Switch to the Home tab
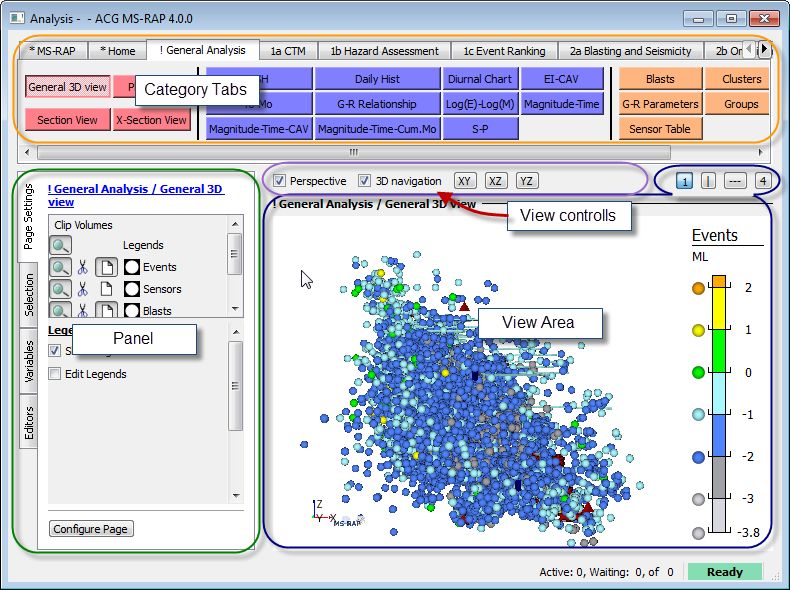 117,51
